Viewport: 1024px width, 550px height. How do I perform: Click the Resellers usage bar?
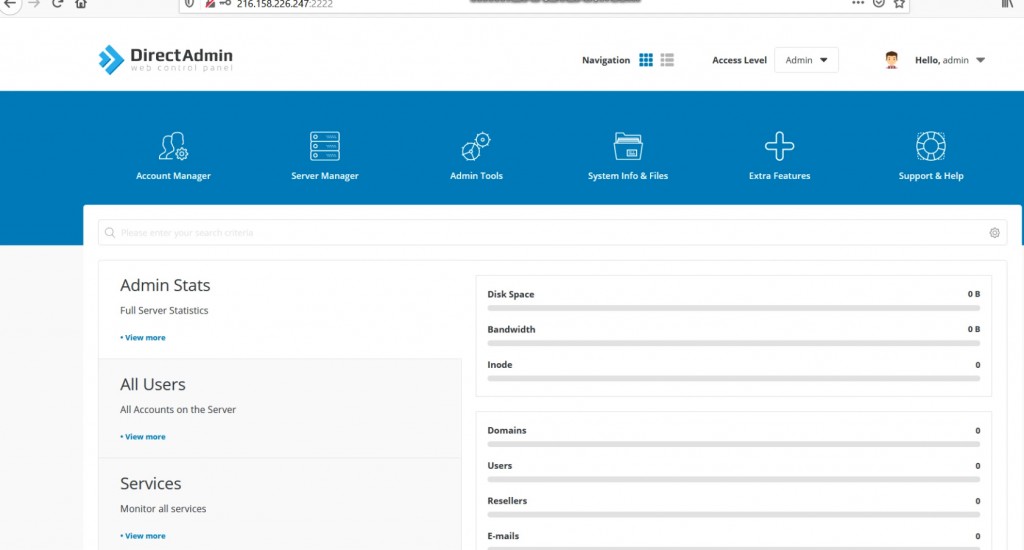tap(733, 515)
